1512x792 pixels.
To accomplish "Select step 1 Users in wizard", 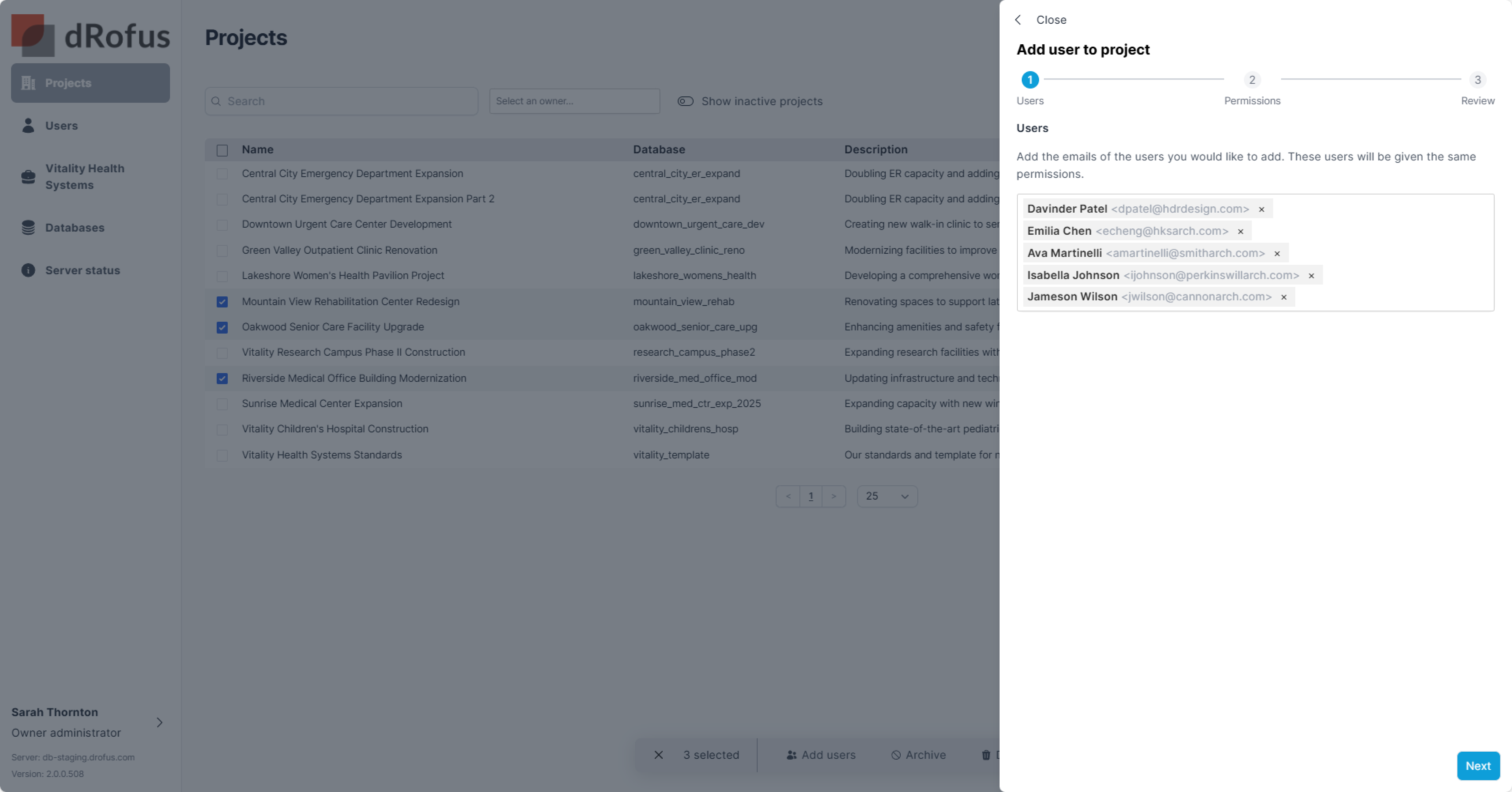I will 1030,80.
